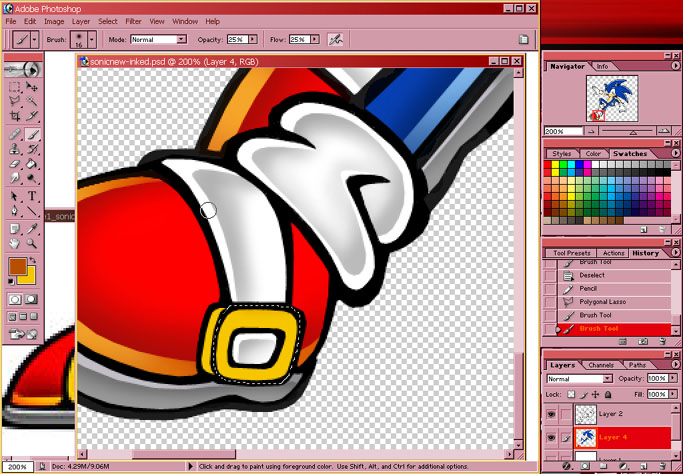Switch to the Info tab

coord(602,66)
